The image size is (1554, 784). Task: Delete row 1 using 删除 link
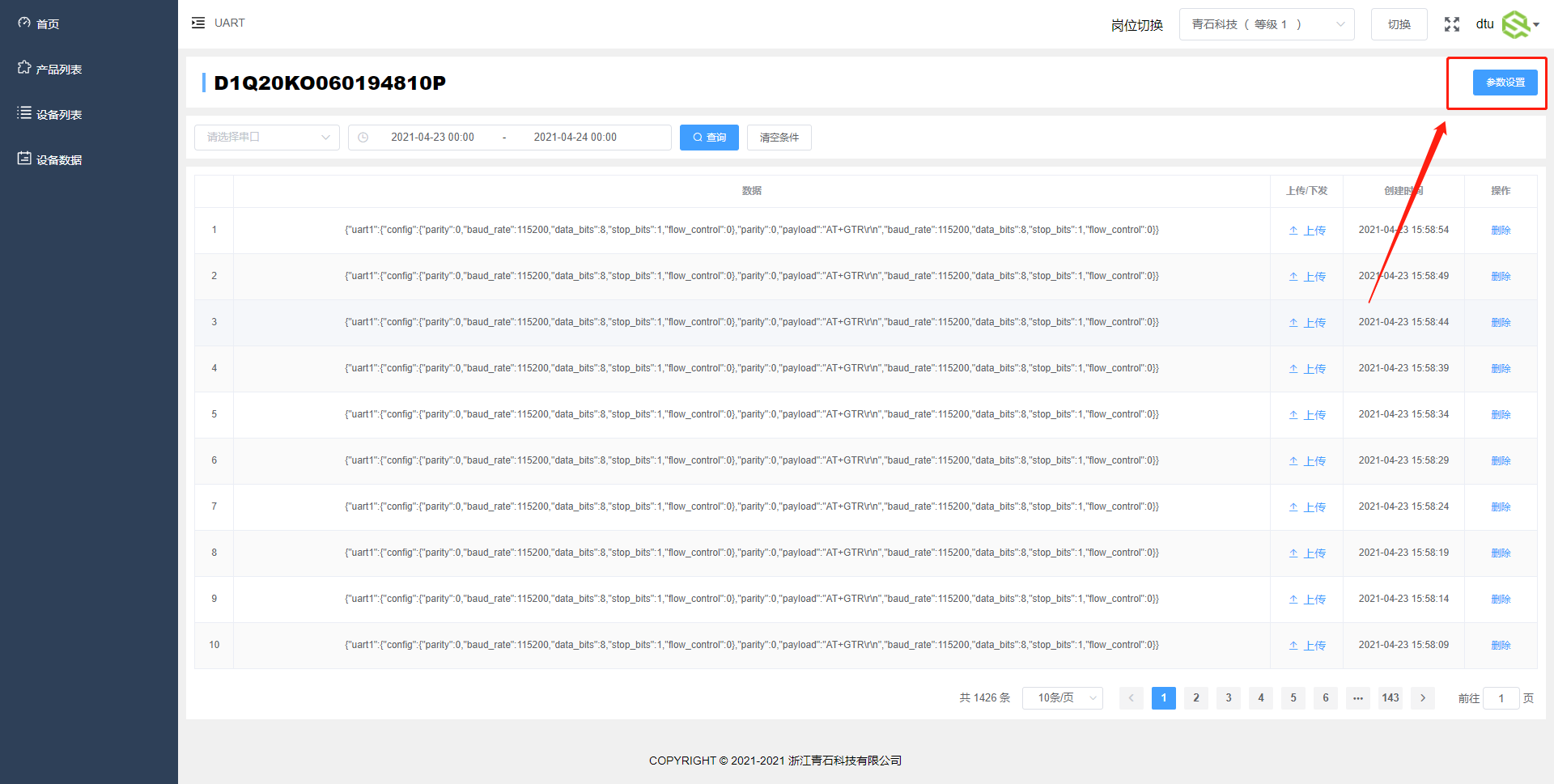(1501, 231)
